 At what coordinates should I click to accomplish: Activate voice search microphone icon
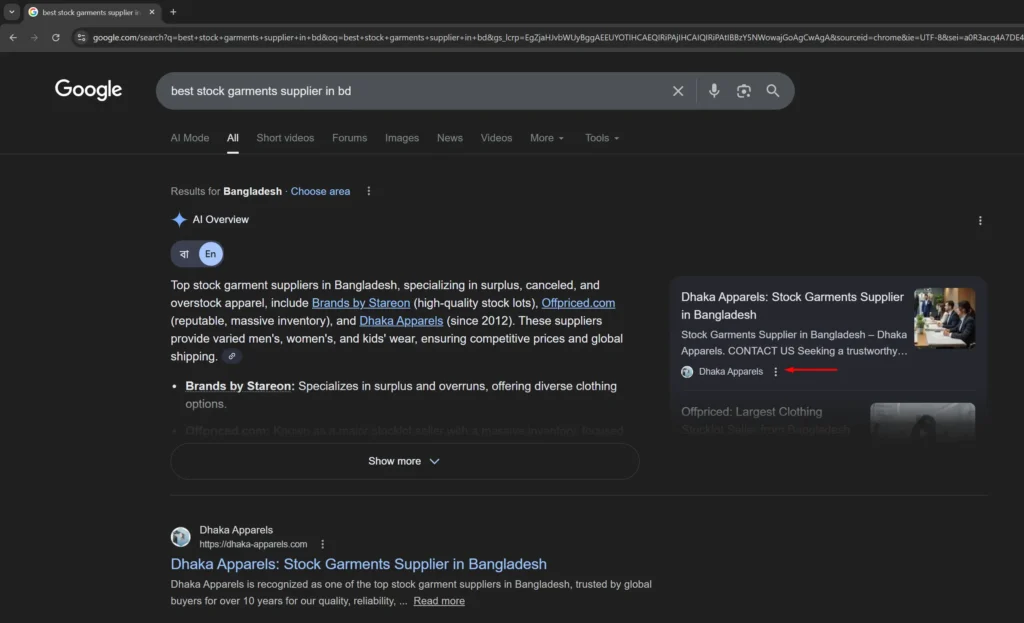pos(713,91)
